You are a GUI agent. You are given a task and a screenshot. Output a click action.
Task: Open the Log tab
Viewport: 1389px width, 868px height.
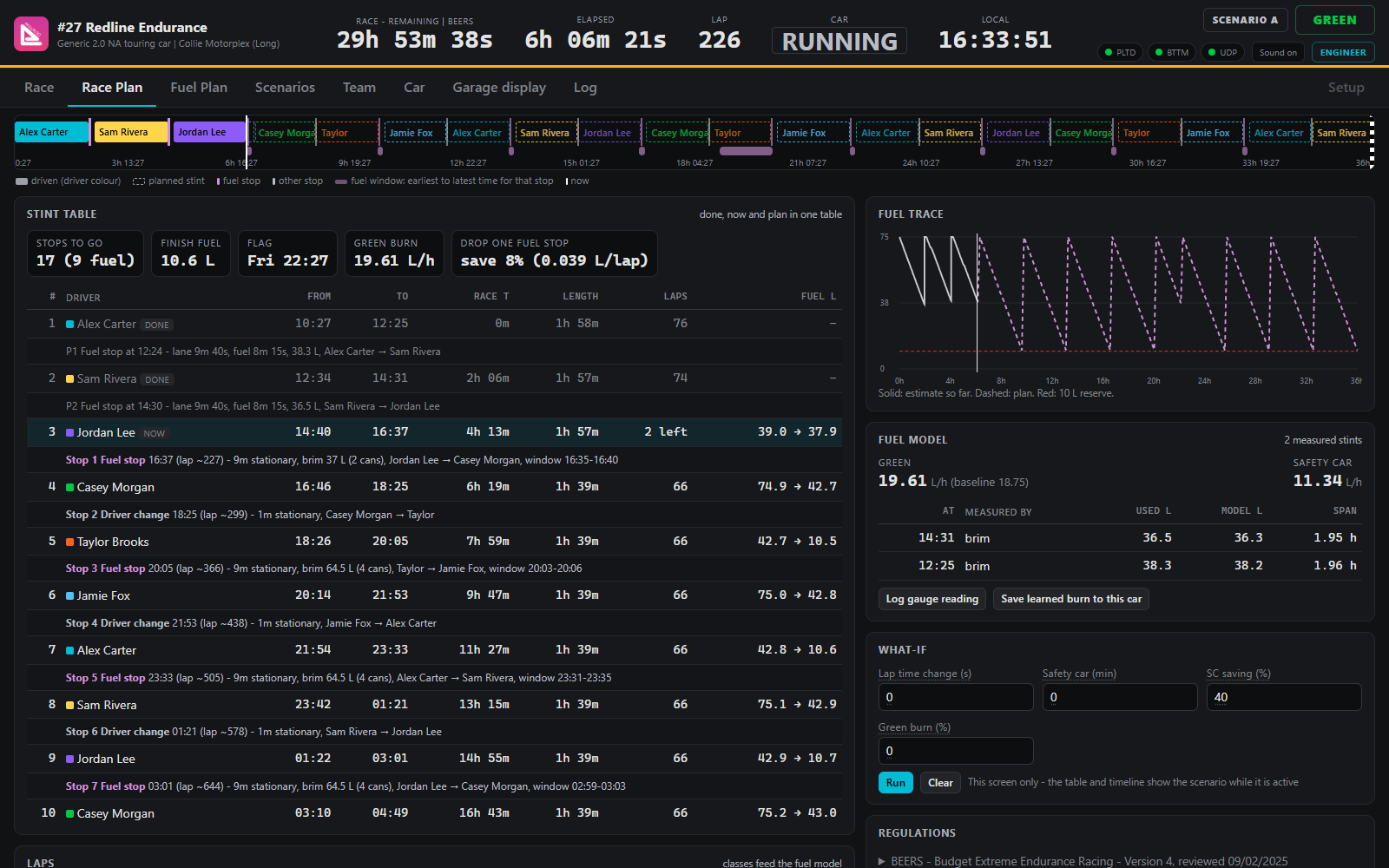coord(585,88)
